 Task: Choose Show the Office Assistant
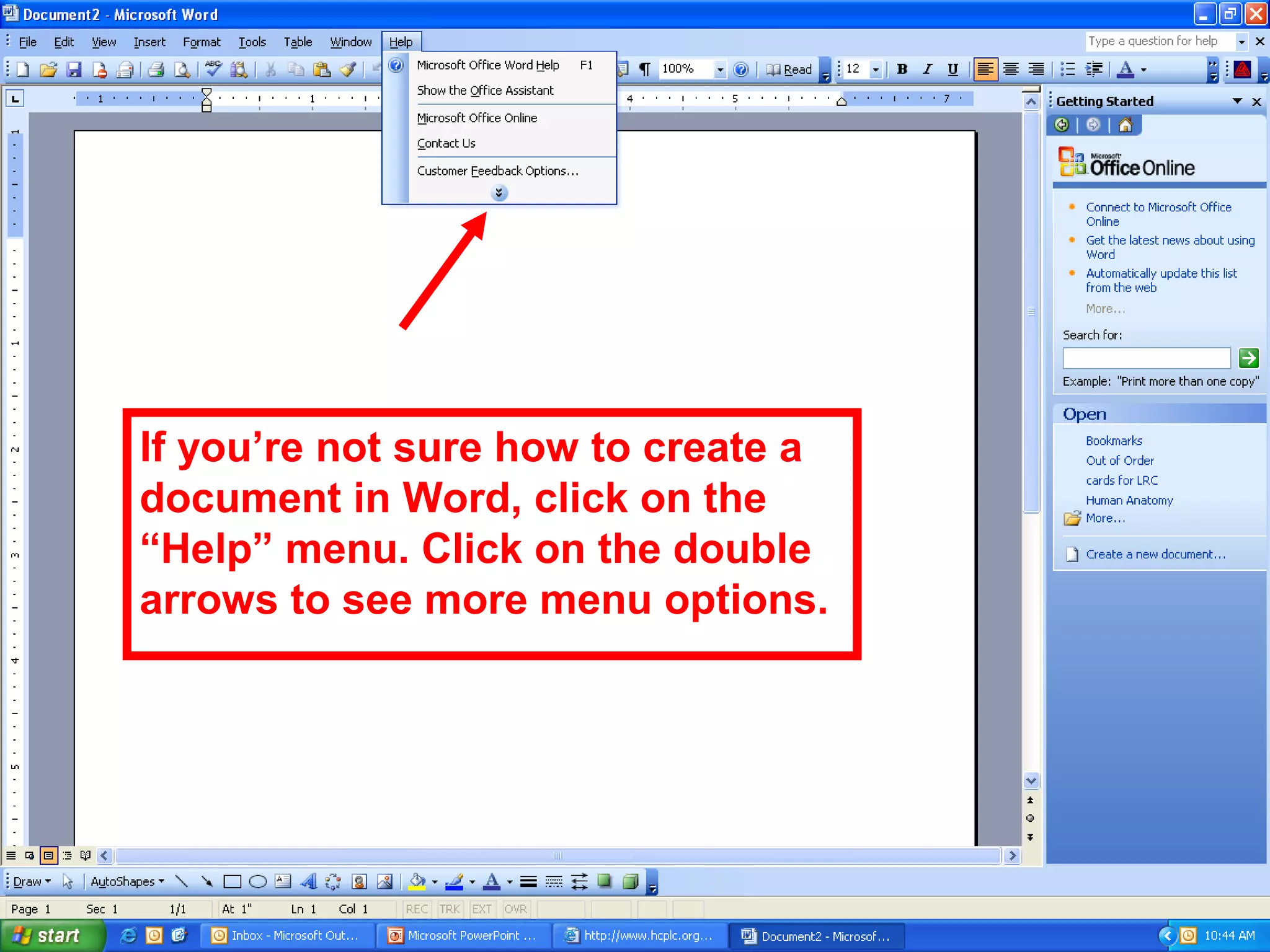(500, 90)
